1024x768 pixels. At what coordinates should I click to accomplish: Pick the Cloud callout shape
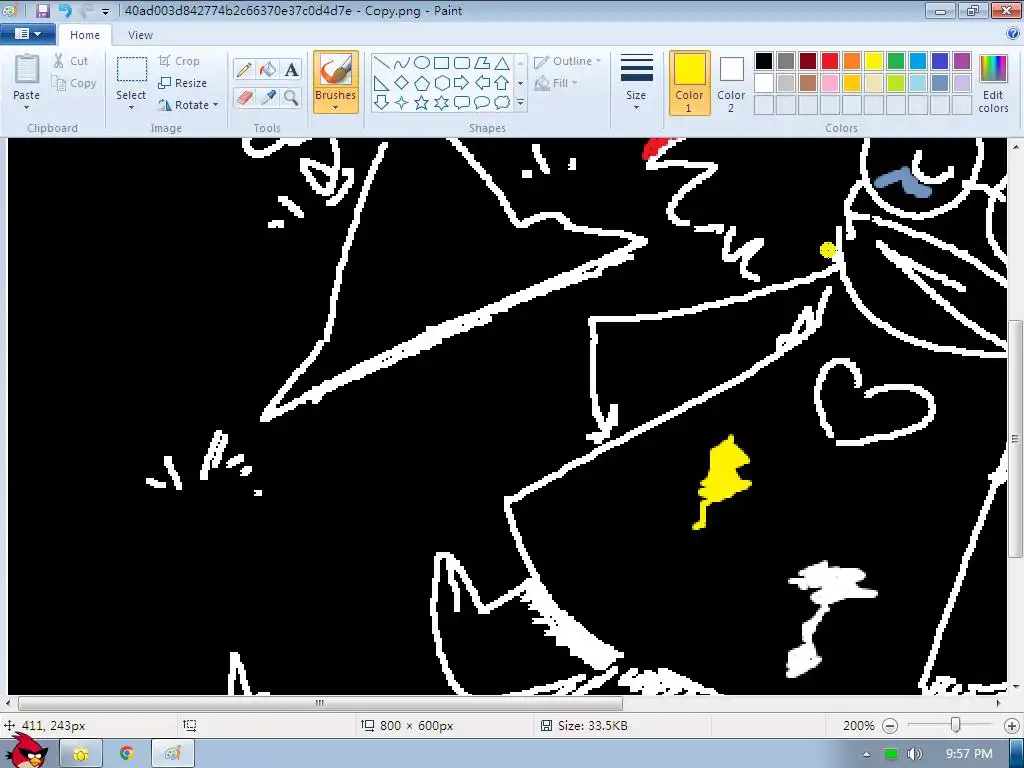tap(502, 103)
